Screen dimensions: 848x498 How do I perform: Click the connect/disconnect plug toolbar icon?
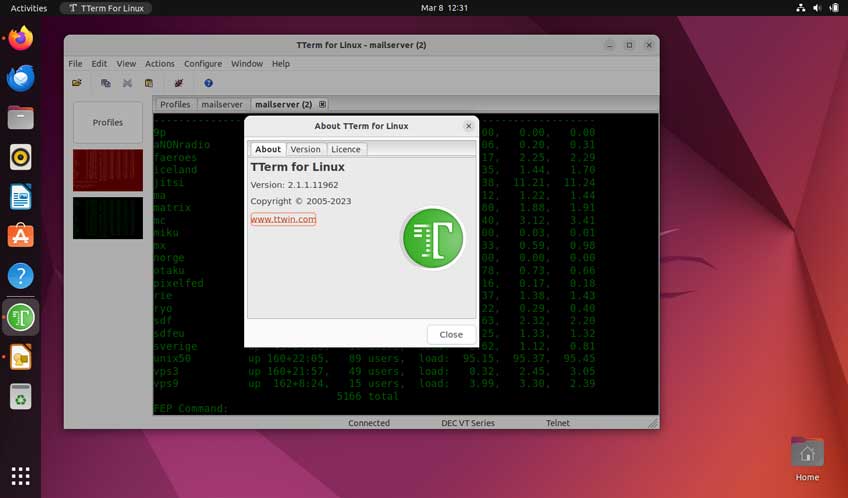179,83
